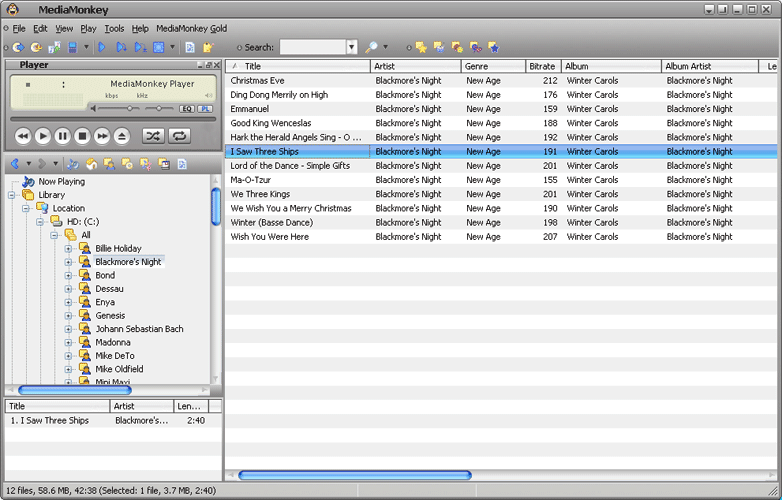Viewport: 782px width, 500px height.
Task: Toggle the PL playlist button
Action: (x=205, y=109)
